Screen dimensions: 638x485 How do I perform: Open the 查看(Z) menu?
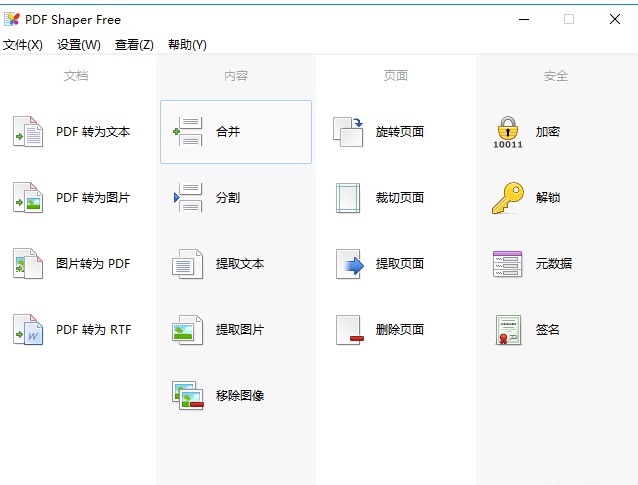click(x=134, y=44)
